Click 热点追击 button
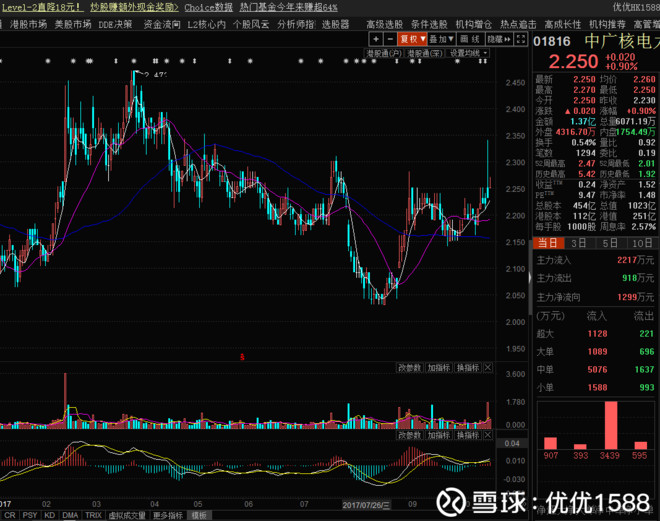Viewport: 660px width, 521px height. tap(518, 24)
